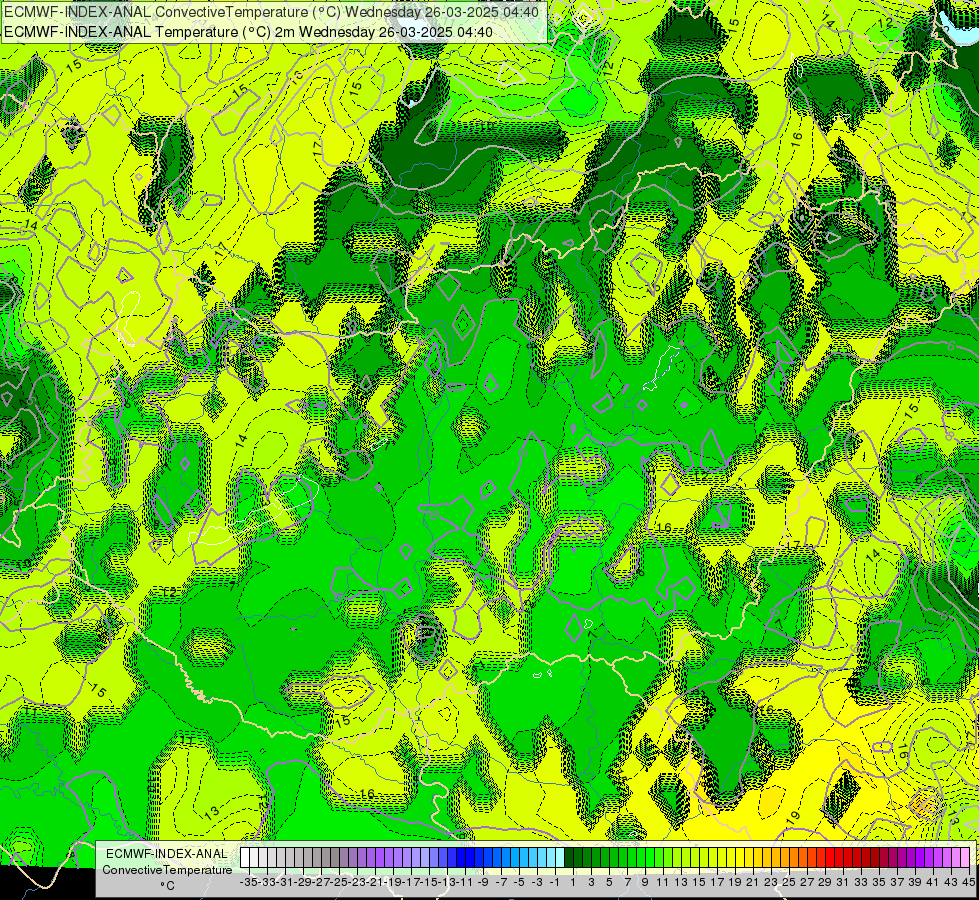Screen dimensions: 979x900
Task: Click the -19 legend tick value
Action: (x=393, y=882)
